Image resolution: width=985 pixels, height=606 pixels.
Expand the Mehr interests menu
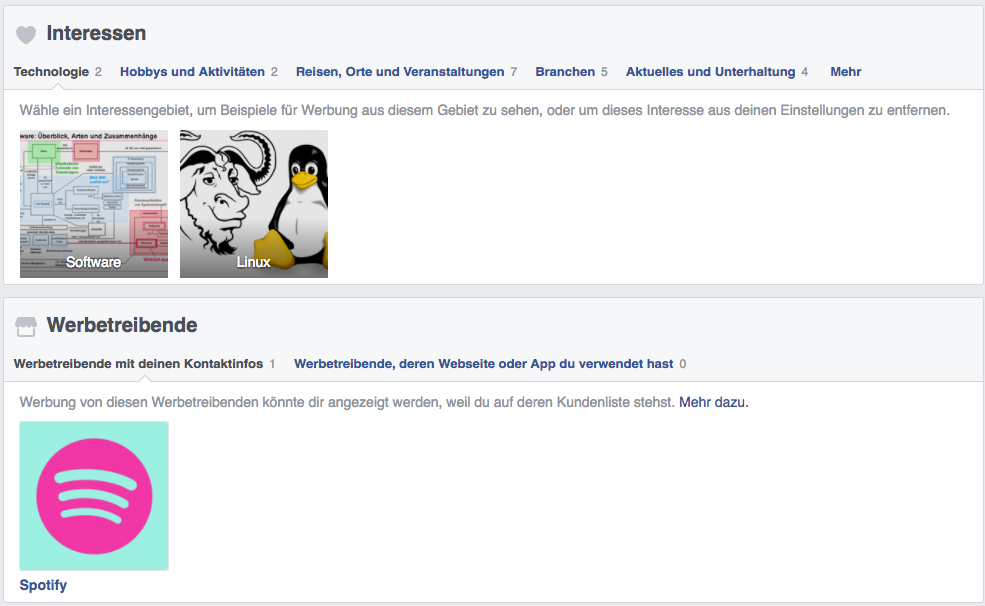pyautogui.click(x=846, y=72)
